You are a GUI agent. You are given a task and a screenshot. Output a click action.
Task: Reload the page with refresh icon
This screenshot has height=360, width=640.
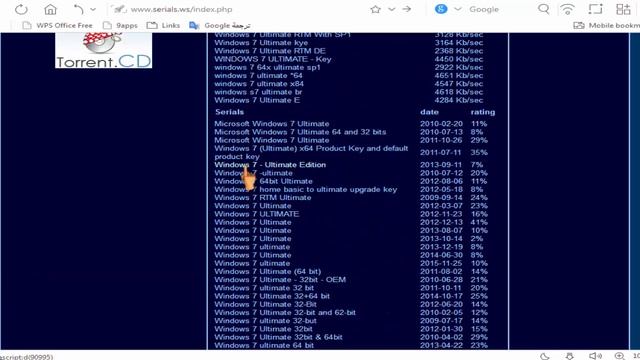coord(21,9)
